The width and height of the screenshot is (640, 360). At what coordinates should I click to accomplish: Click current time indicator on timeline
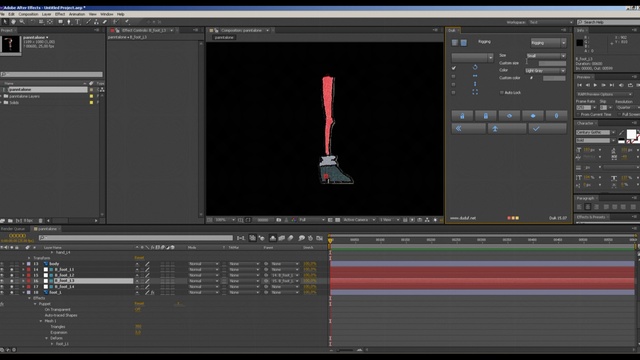pos(330,241)
